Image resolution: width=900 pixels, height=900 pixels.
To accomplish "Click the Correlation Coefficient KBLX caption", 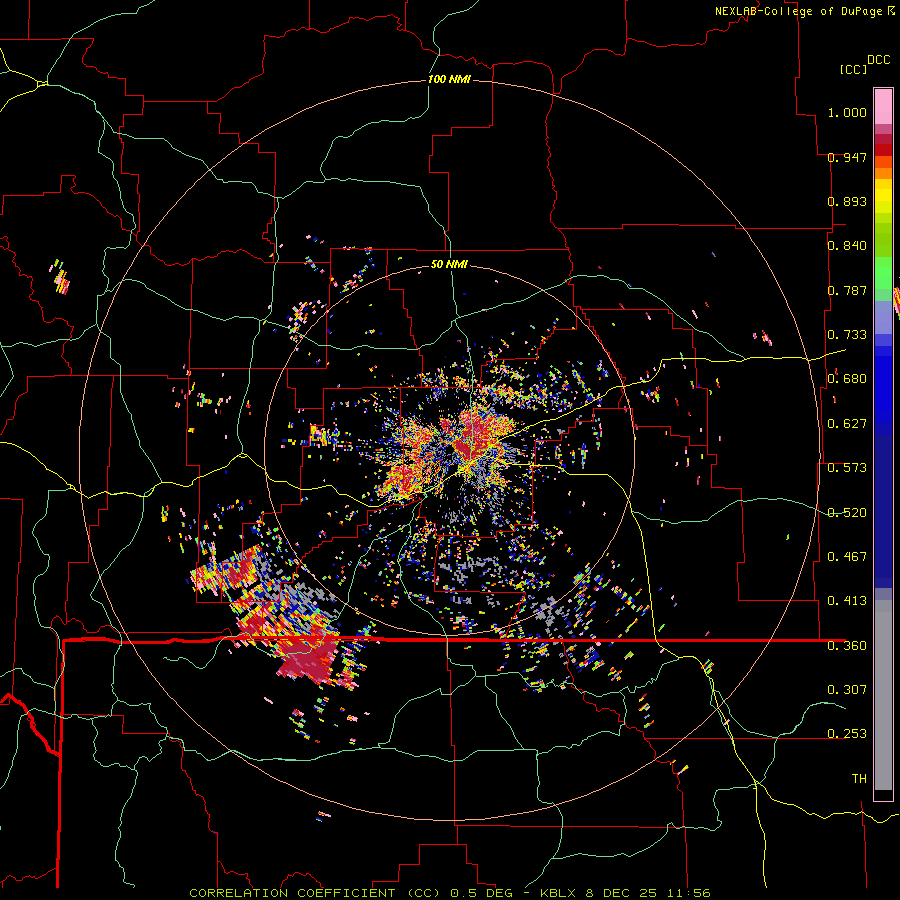I will pyautogui.click(x=449, y=893).
